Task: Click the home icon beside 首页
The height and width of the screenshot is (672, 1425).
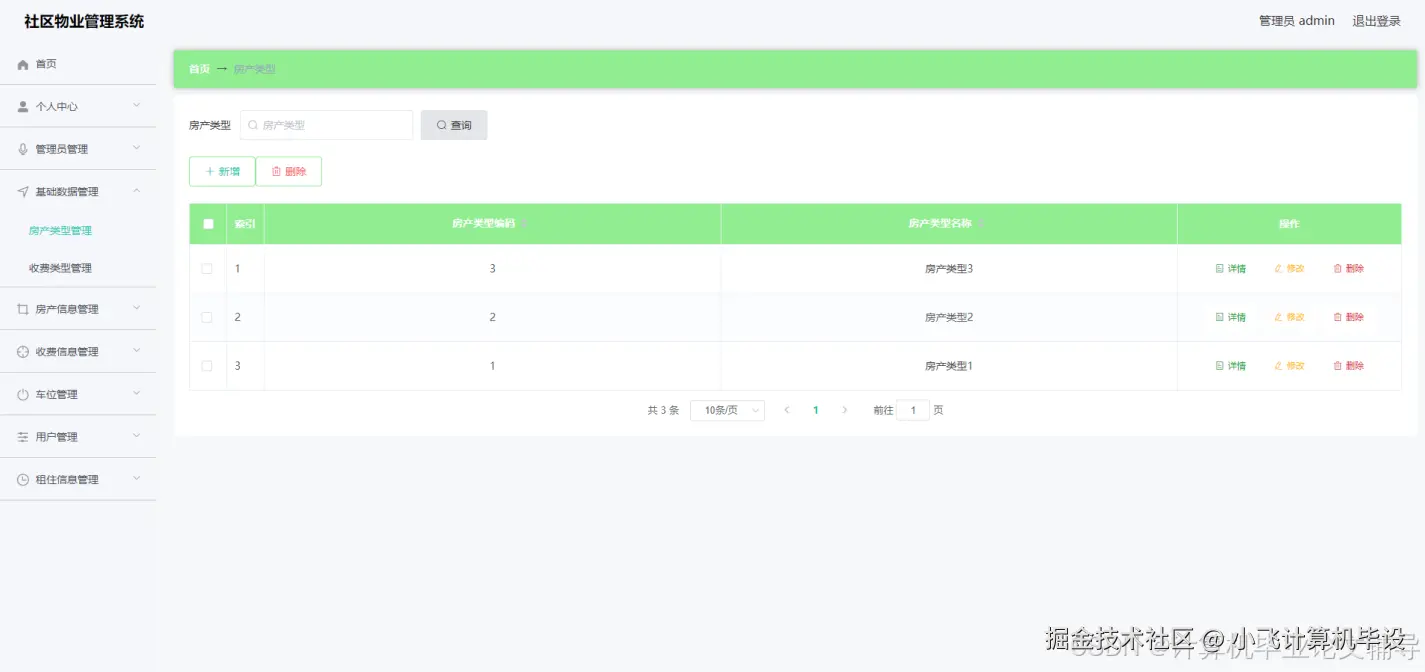Action: pos(23,64)
